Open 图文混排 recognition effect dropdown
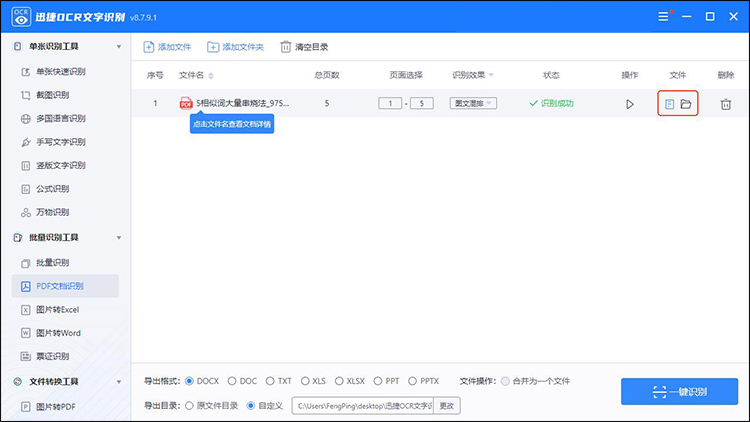The image size is (750, 422). click(473, 103)
